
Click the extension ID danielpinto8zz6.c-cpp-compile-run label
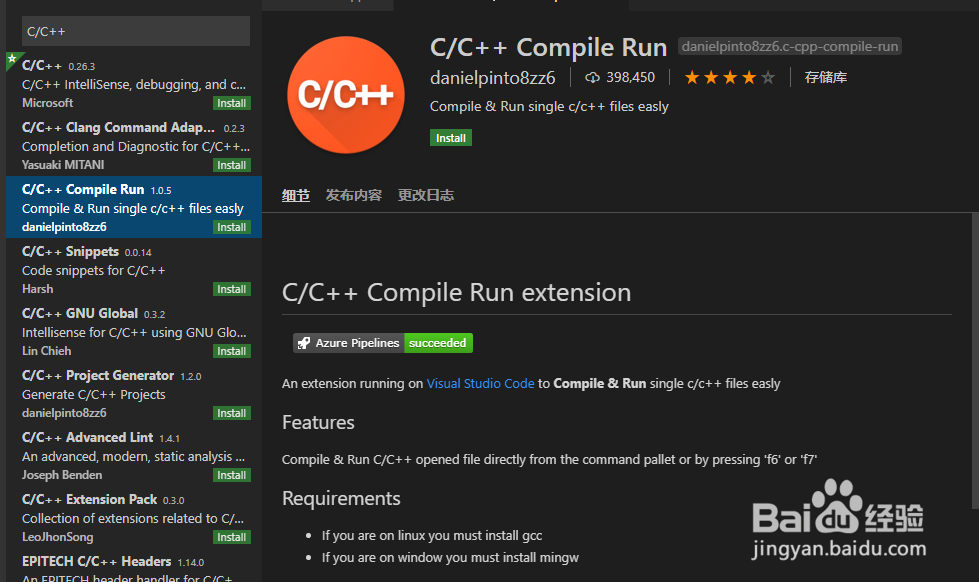(790, 46)
